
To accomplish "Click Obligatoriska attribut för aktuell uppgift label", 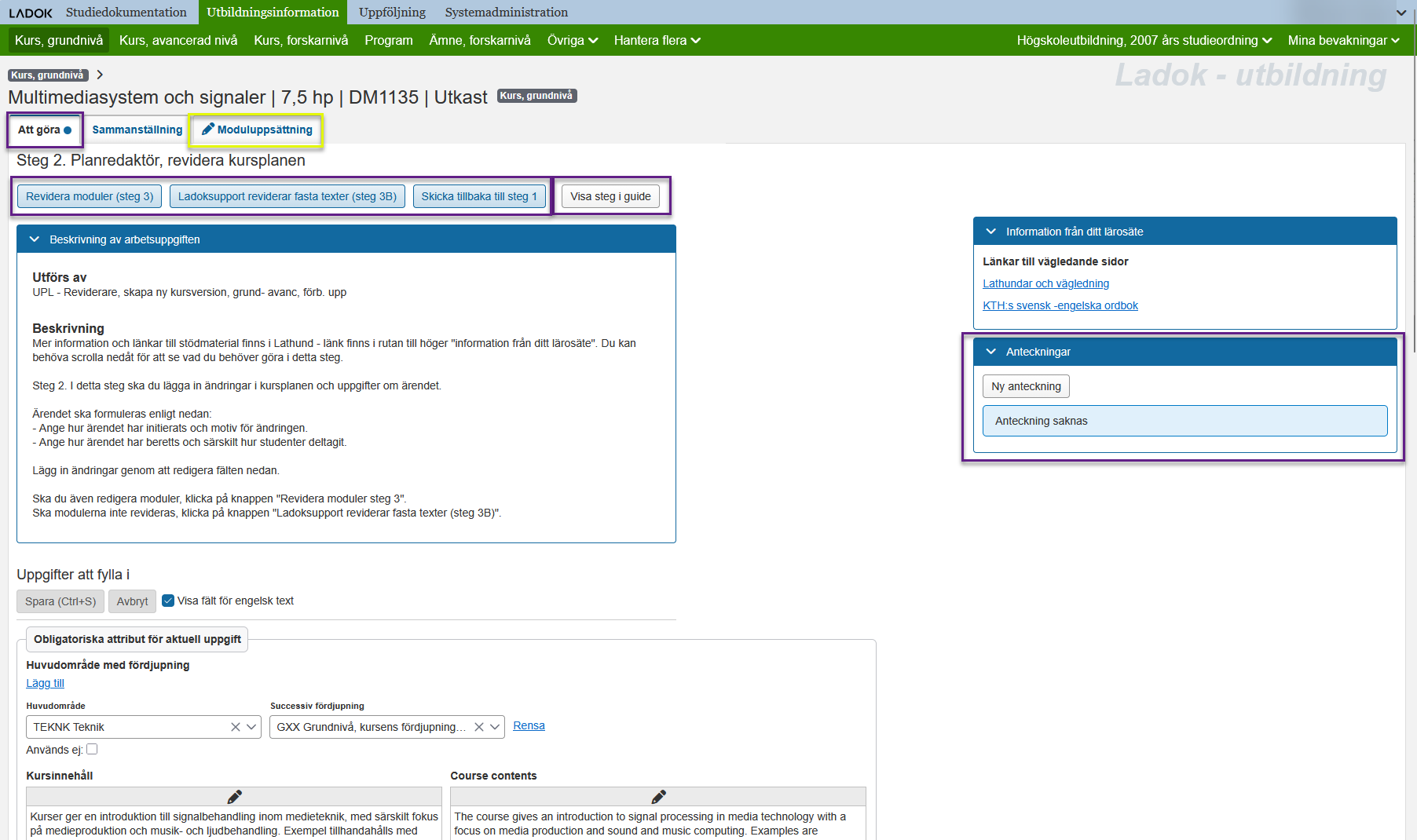I will (x=137, y=639).
